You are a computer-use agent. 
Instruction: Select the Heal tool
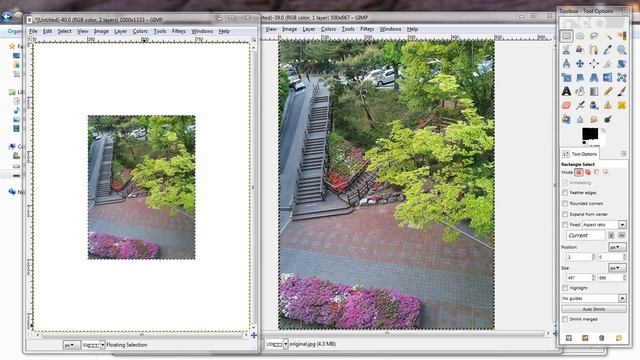pos(622,105)
